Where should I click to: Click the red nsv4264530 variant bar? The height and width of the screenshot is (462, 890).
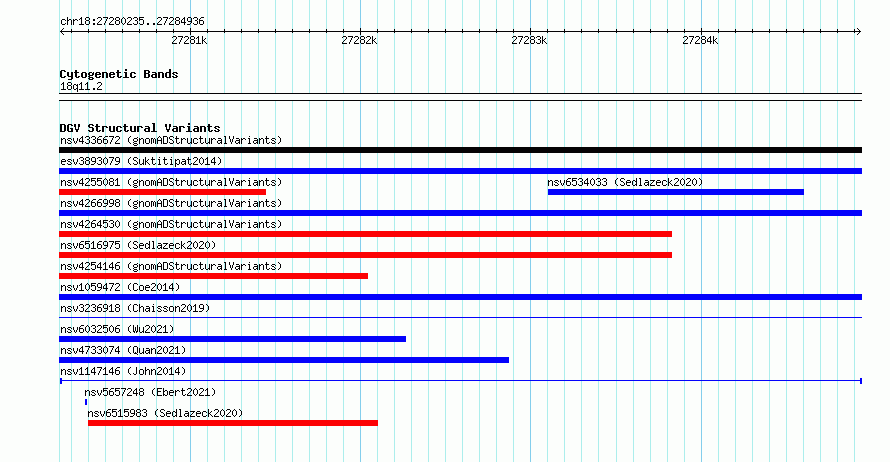(366, 234)
